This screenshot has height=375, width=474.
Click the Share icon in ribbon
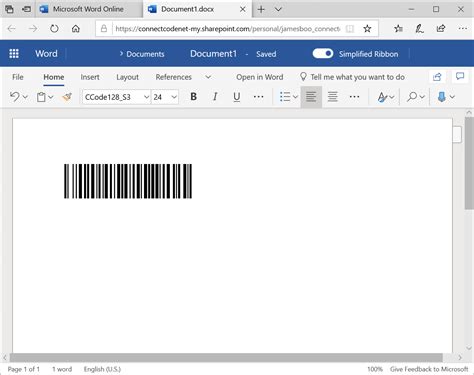point(437,77)
